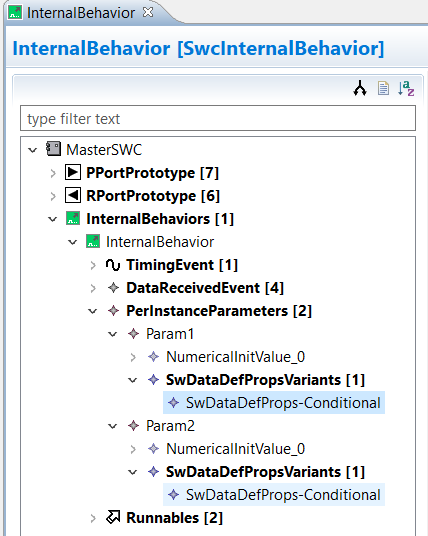
Task: Select the InternalBehavior editor tab
Action: [81, 13]
